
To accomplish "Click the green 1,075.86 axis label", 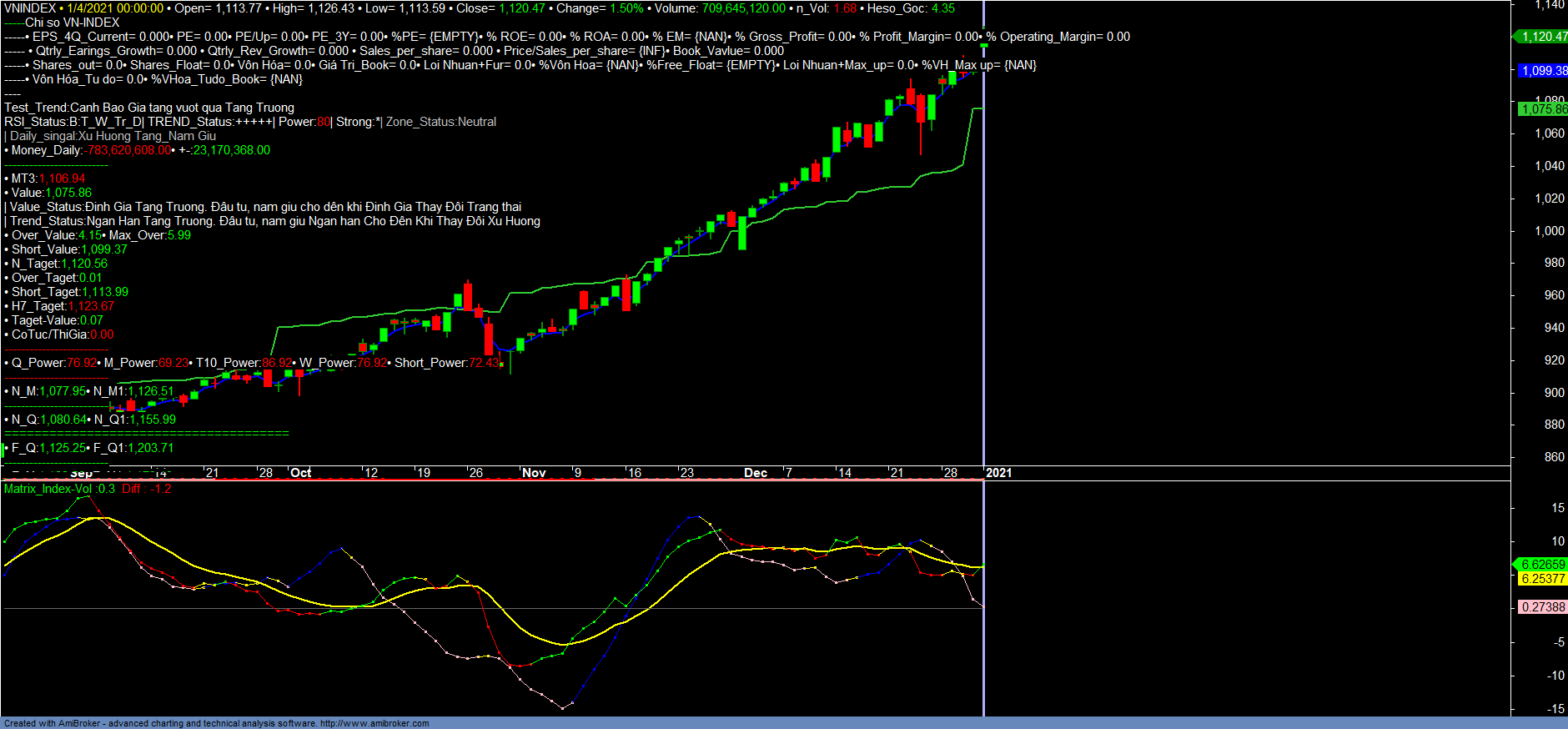I will (1543, 109).
